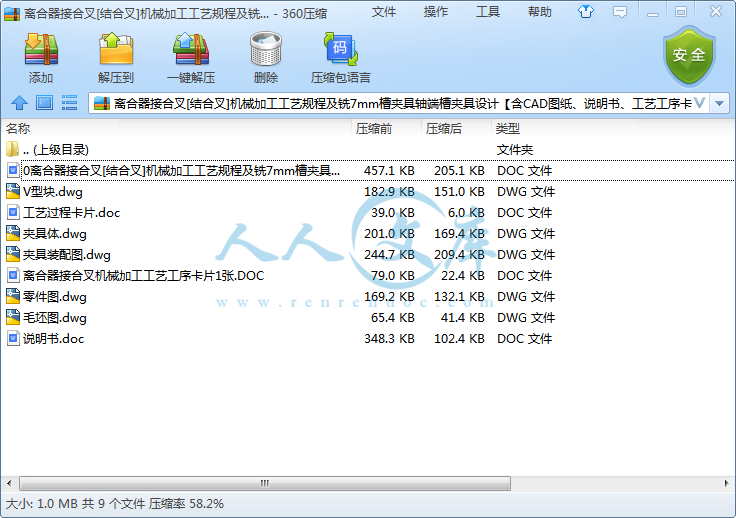Click the 一键解压 one-click extract icon
Image resolution: width=736 pixels, height=518 pixels.
(x=191, y=49)
